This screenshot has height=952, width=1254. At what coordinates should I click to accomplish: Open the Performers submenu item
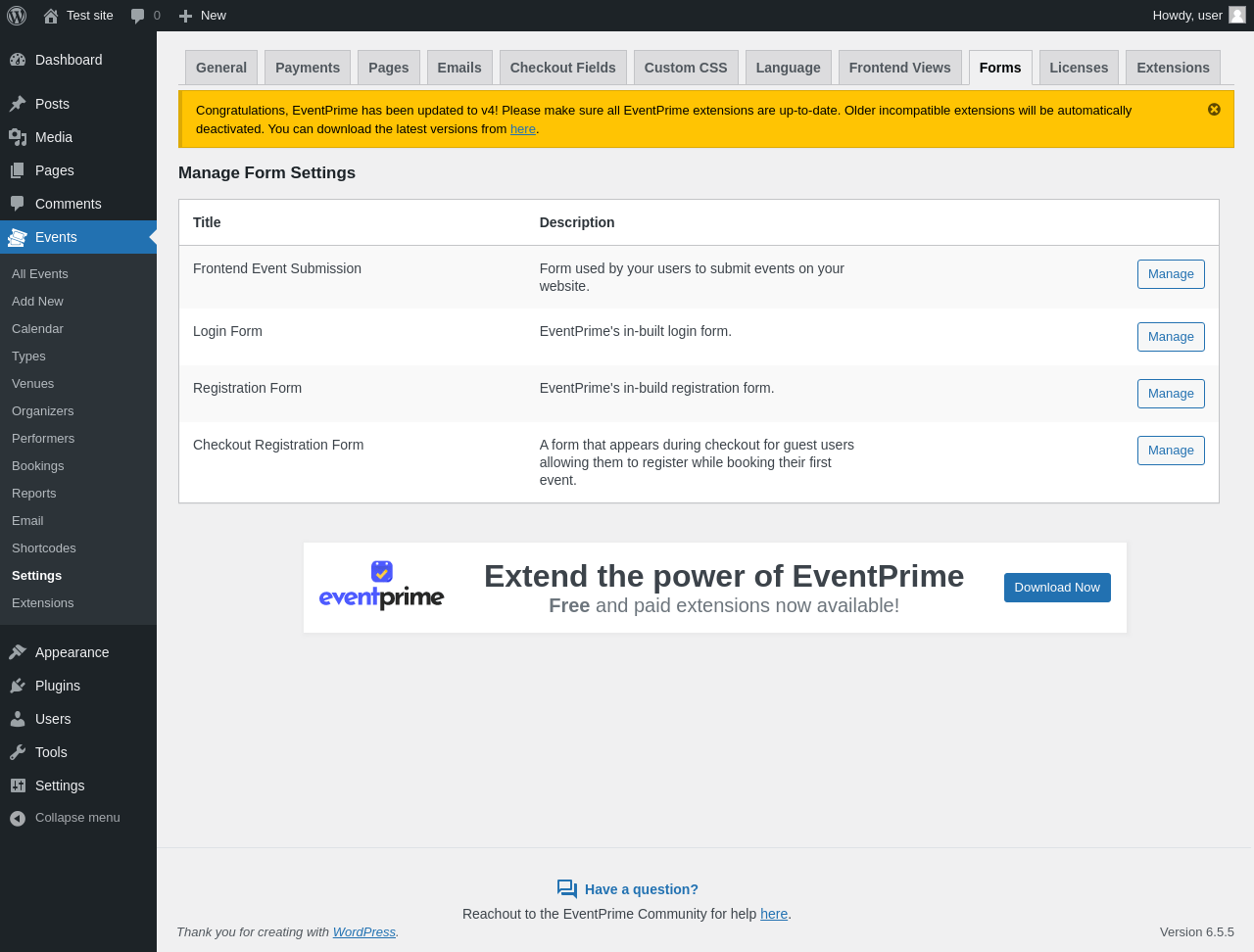point(78,439)
